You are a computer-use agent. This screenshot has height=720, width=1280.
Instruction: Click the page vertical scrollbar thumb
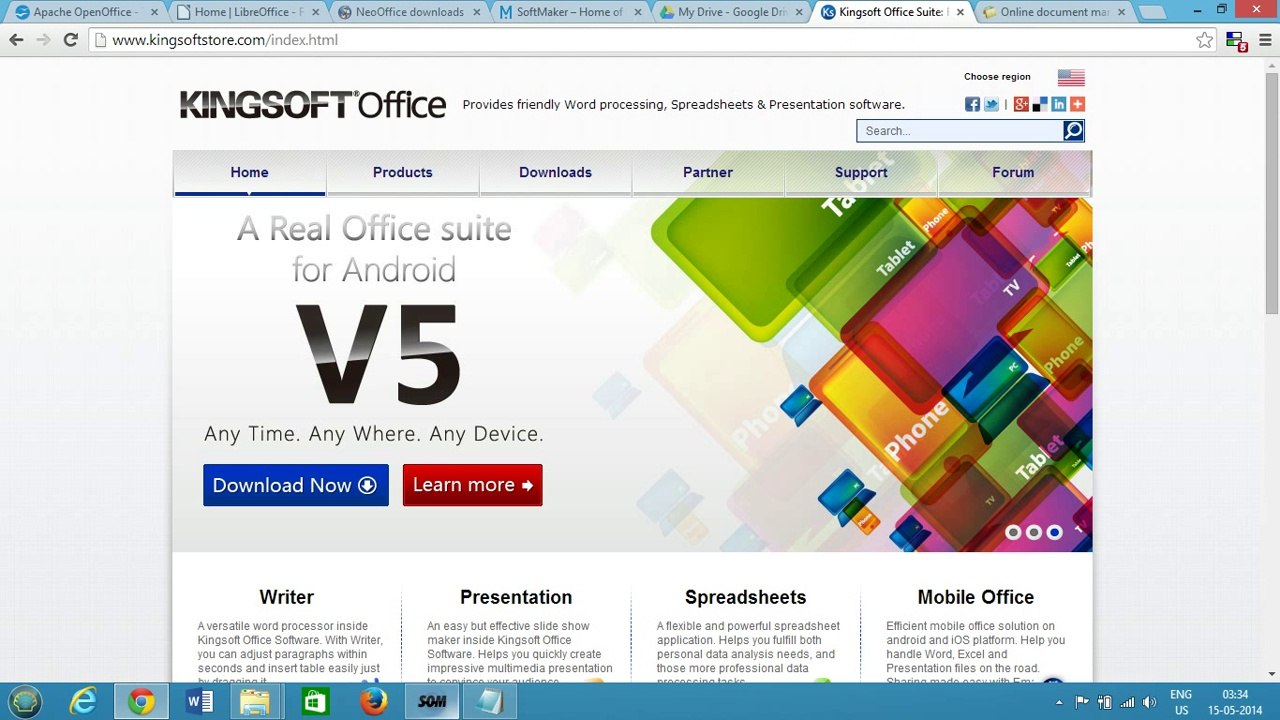tap(1272, 195)
